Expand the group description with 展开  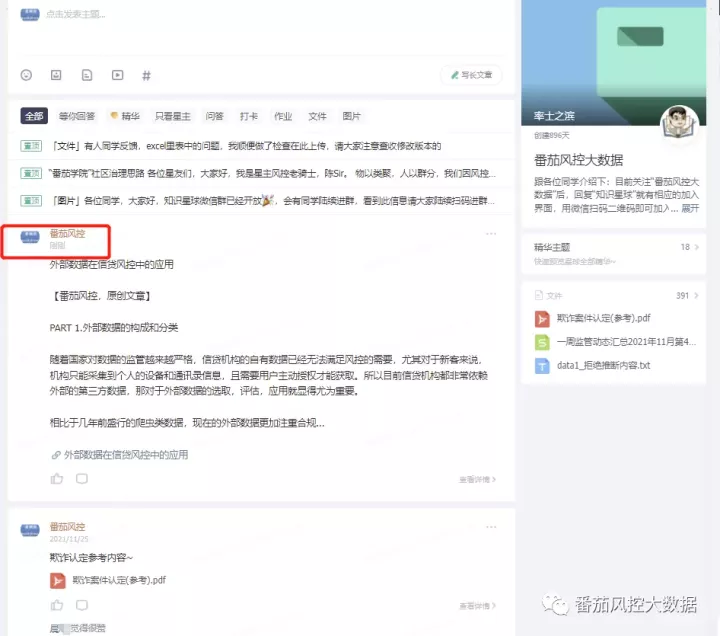690,208
